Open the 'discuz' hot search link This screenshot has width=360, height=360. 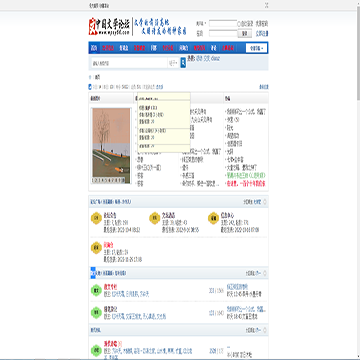coord(216,58)
